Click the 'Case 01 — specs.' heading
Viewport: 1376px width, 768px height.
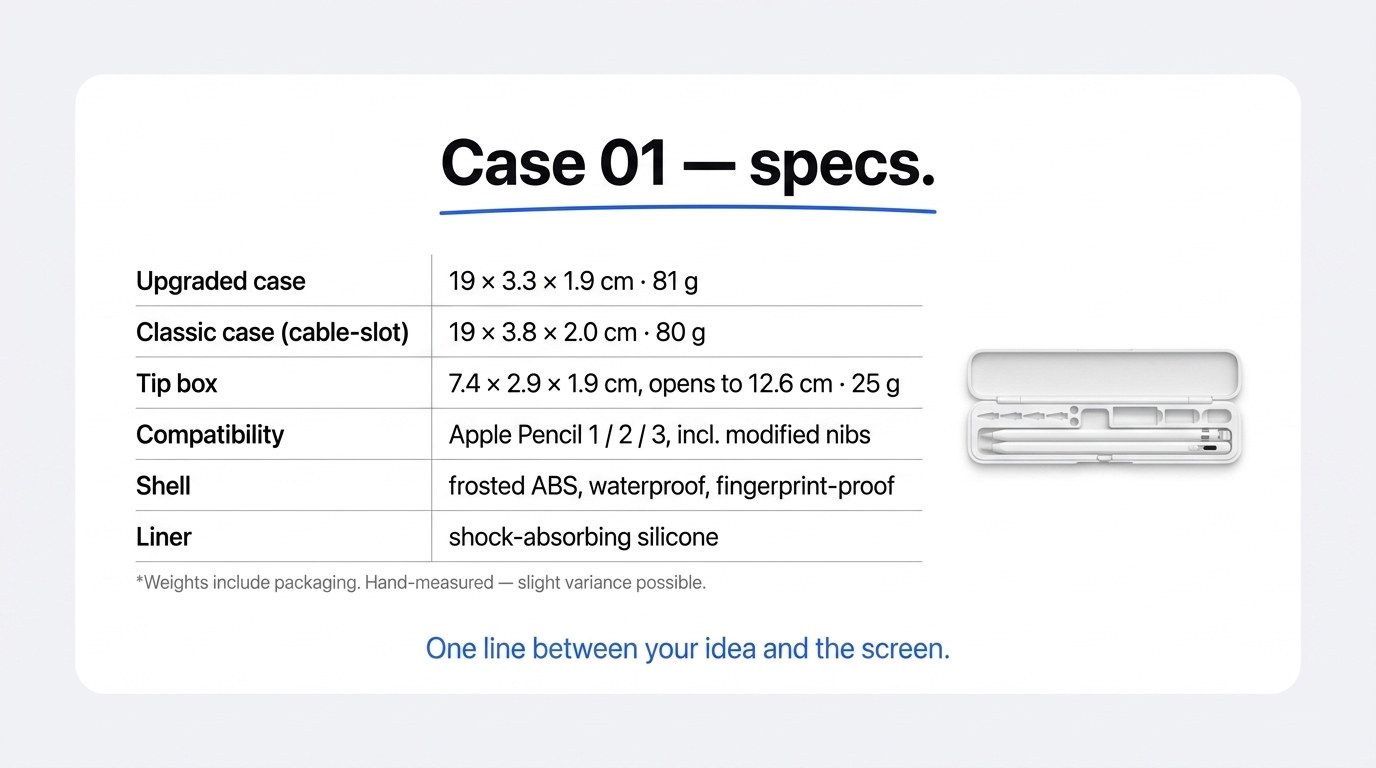point(688,164)
